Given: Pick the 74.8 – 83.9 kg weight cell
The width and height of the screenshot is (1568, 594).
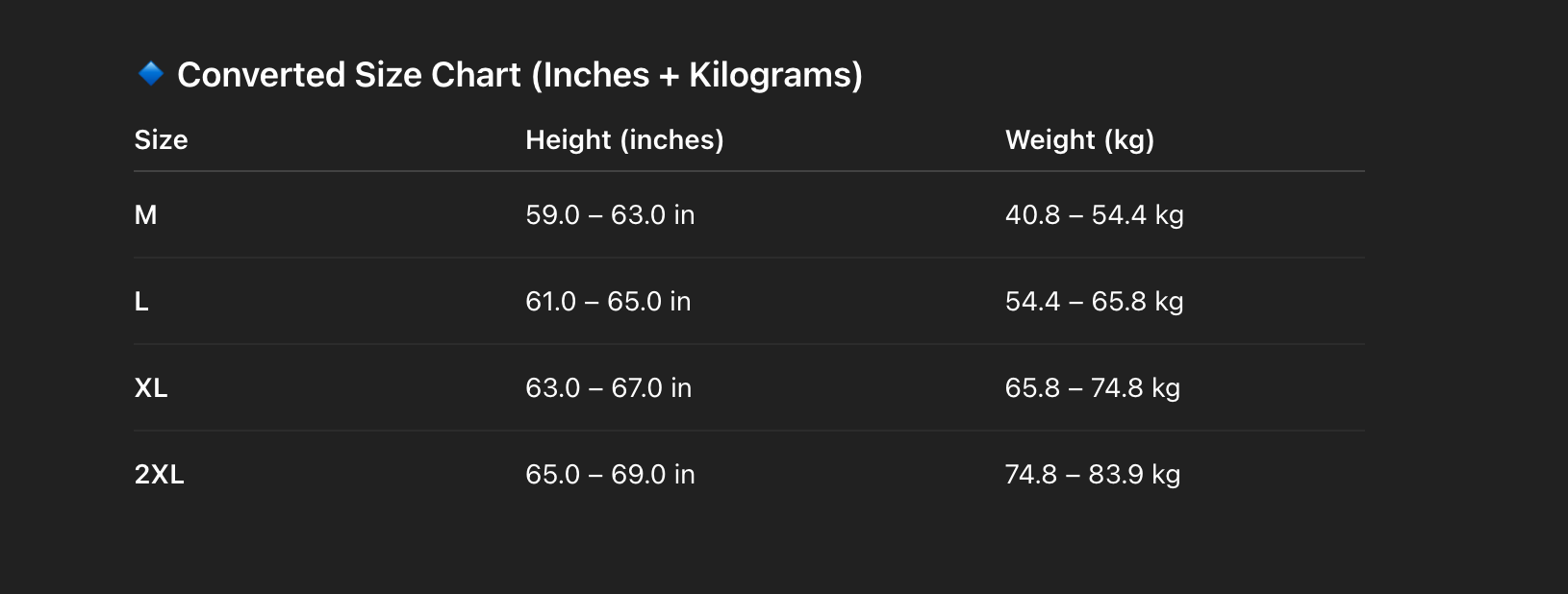Looking at the screenshot, I should click(1092, 475).
